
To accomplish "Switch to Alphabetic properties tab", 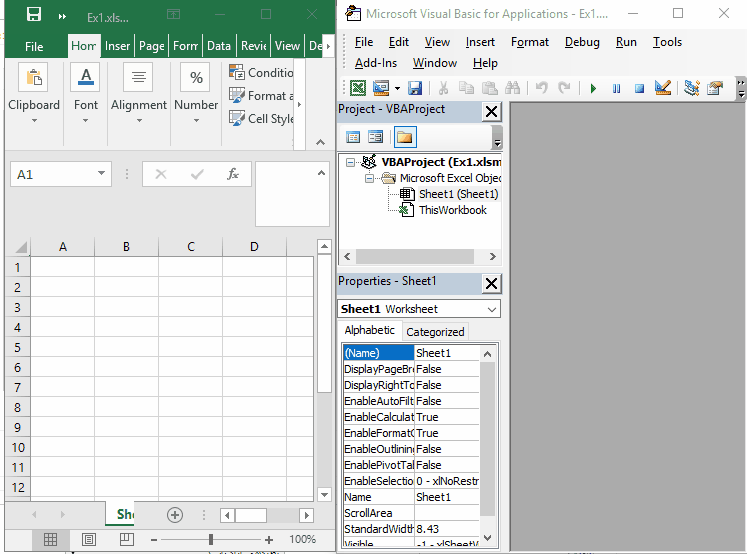I will (370, 330).
